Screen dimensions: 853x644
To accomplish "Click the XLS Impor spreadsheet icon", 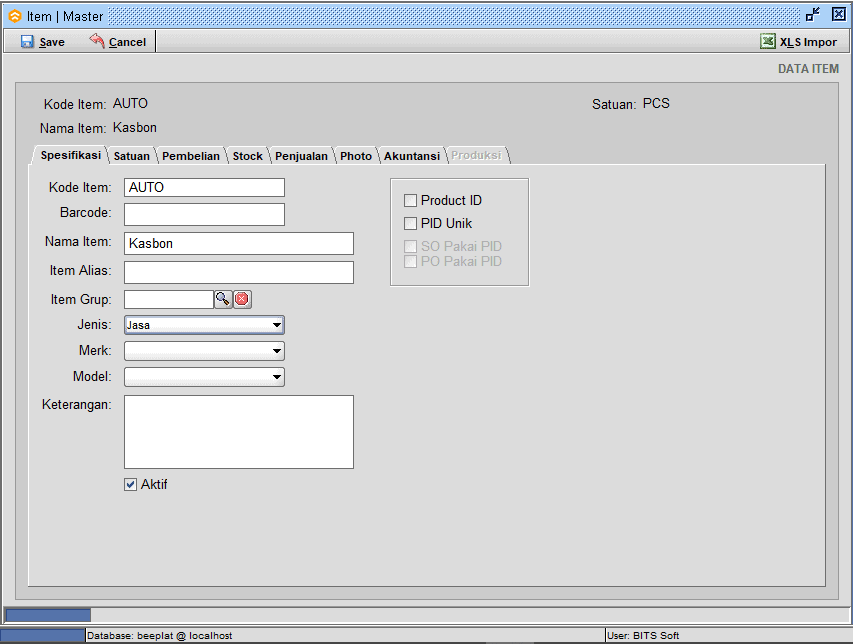I will coord(767,42).
